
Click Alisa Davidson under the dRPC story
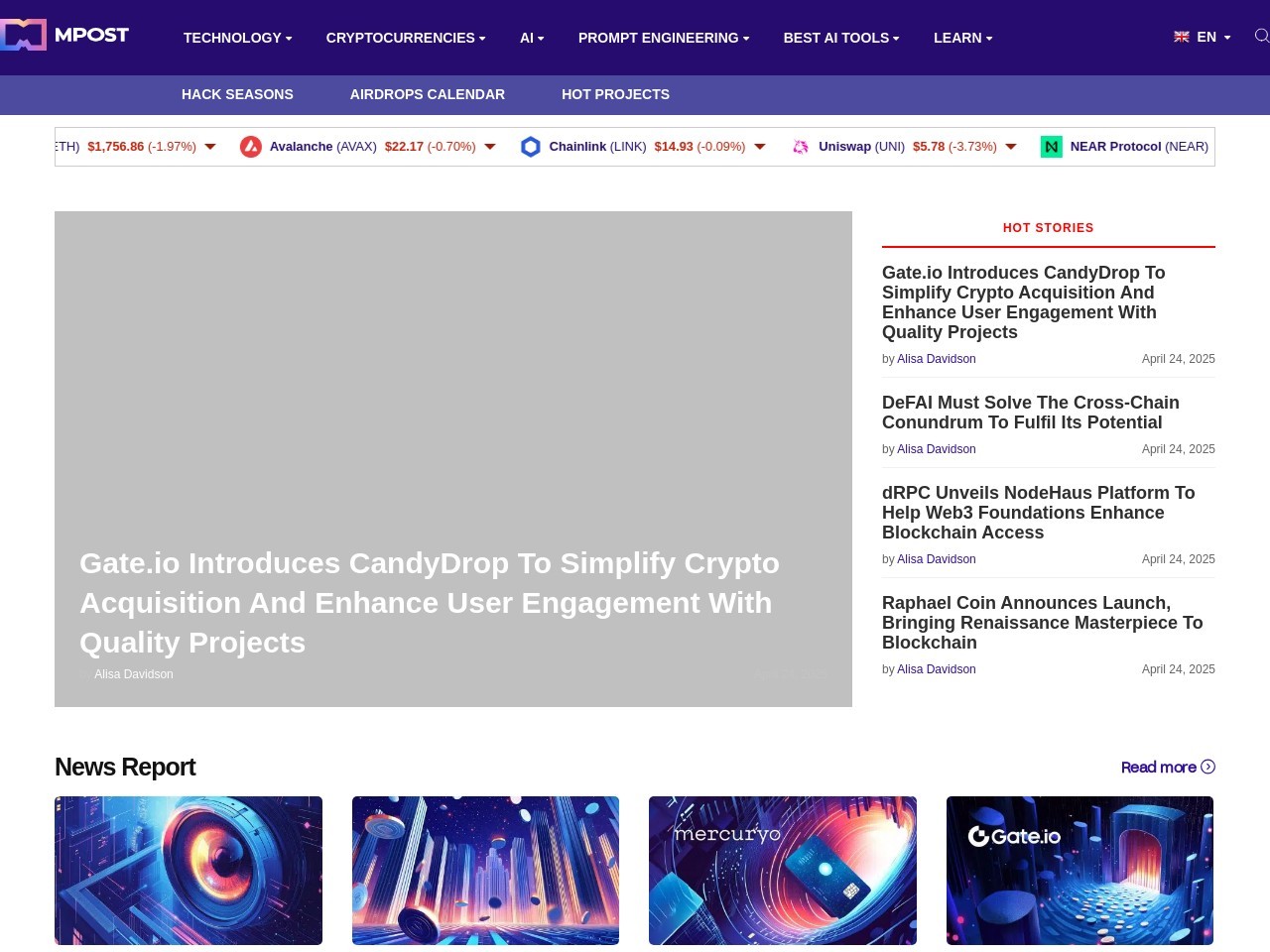pos(937,559)
